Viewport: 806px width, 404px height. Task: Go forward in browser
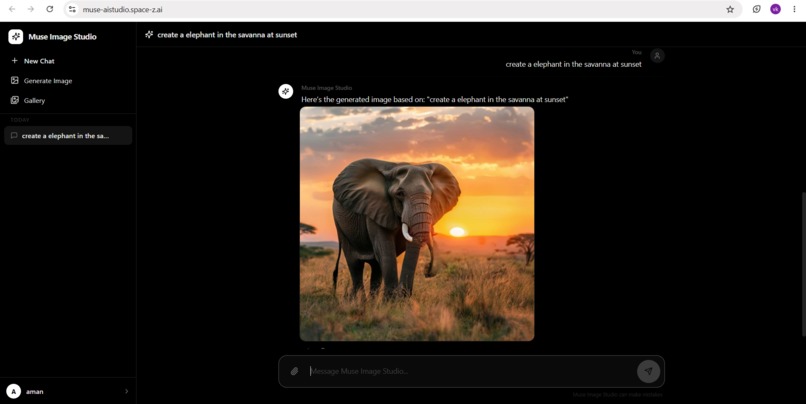point(31,9)
